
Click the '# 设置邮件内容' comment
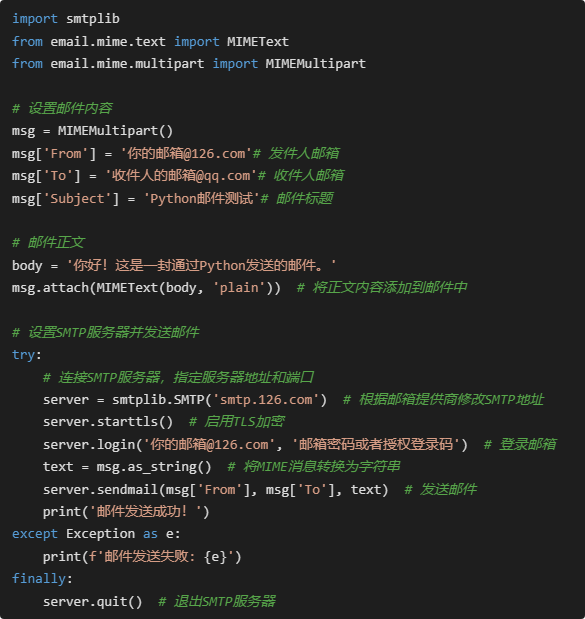tap(62, 108)
